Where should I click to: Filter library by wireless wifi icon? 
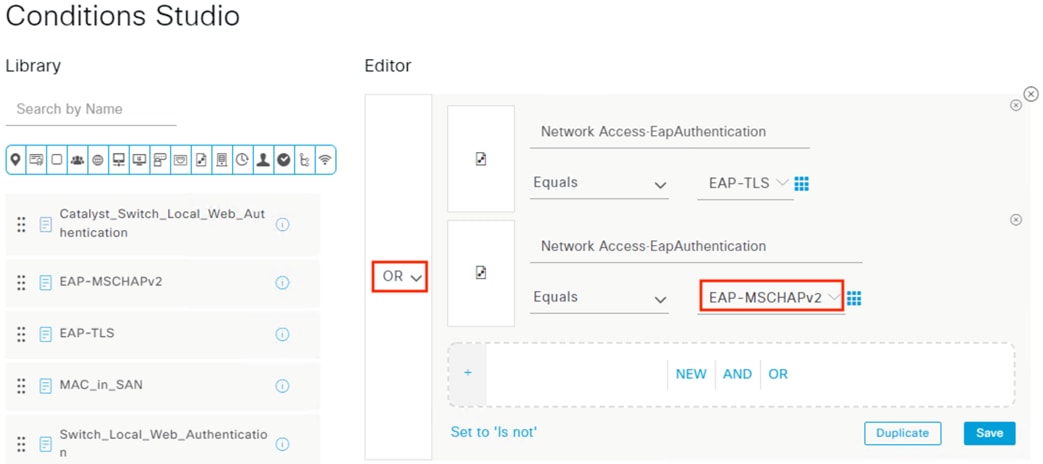pos(325,160)
